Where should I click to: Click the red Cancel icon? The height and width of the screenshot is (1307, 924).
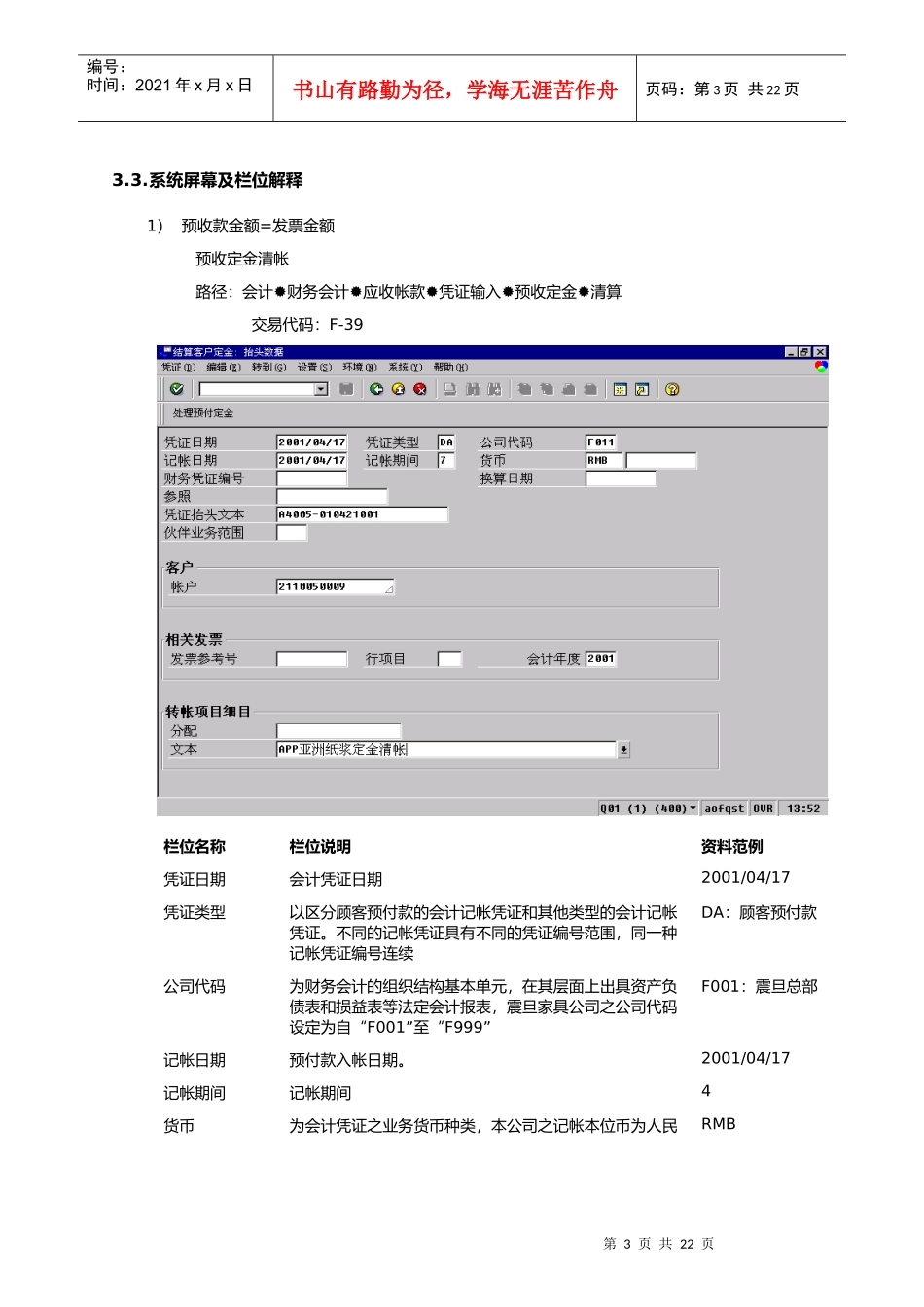[x=420, y=389]
